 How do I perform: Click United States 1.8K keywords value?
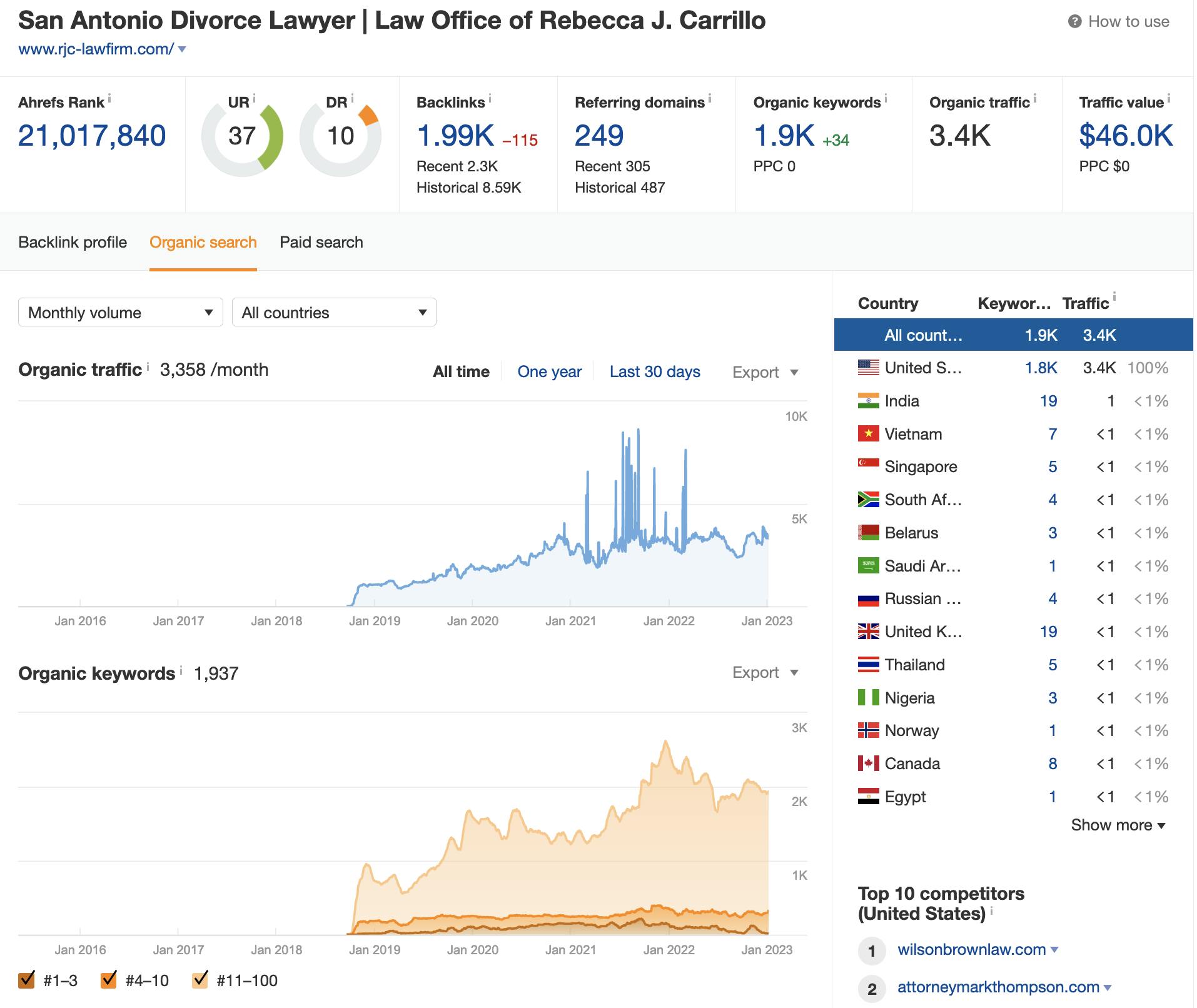pos(1041,368)
